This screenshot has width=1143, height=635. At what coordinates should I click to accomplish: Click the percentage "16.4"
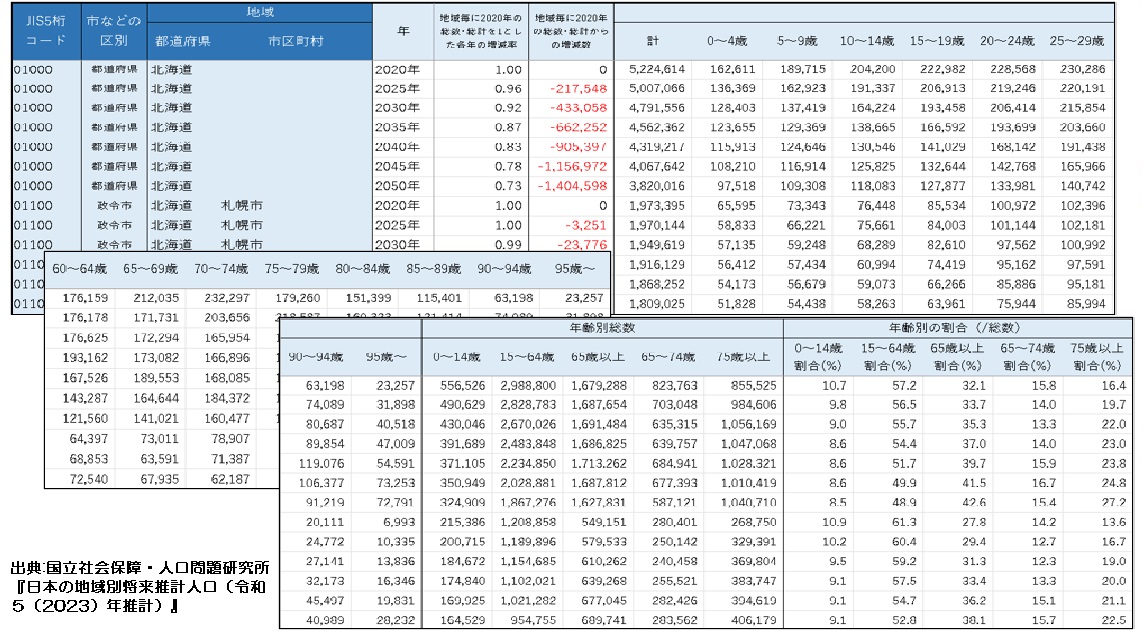tap(1114, 385)
